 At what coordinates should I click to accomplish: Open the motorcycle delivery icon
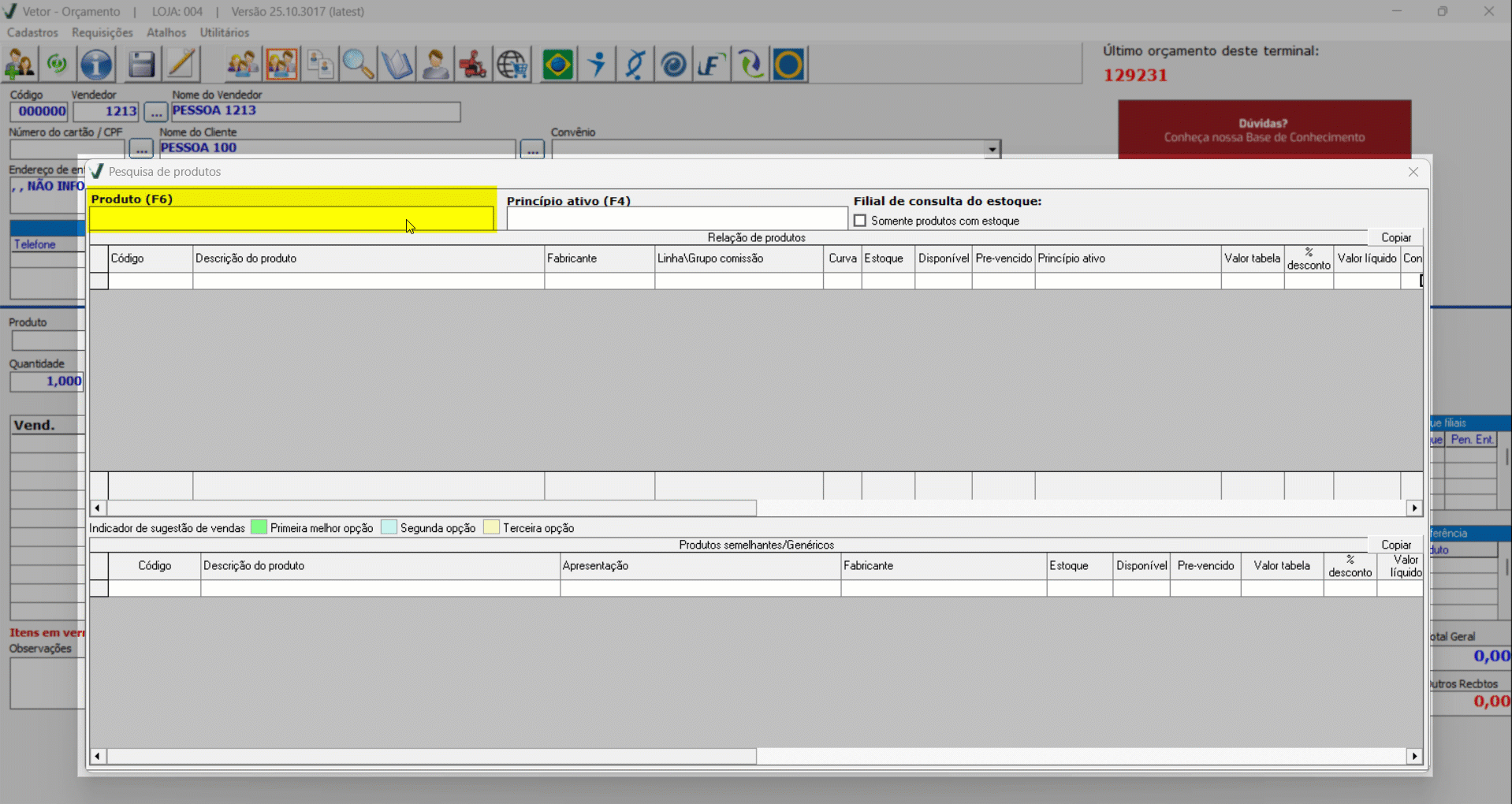point(473,65)
